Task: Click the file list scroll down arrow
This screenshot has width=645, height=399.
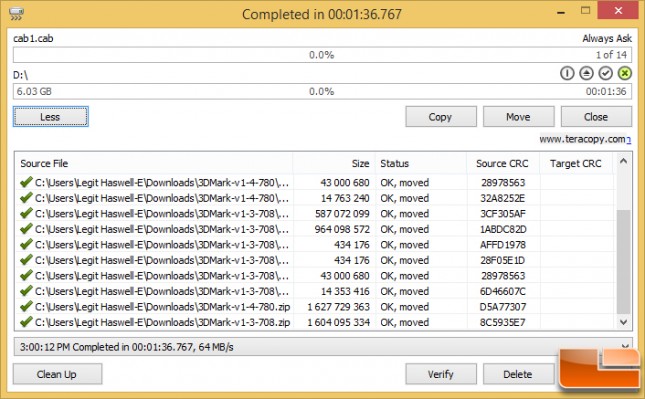Action: click(x=624, y=322)
